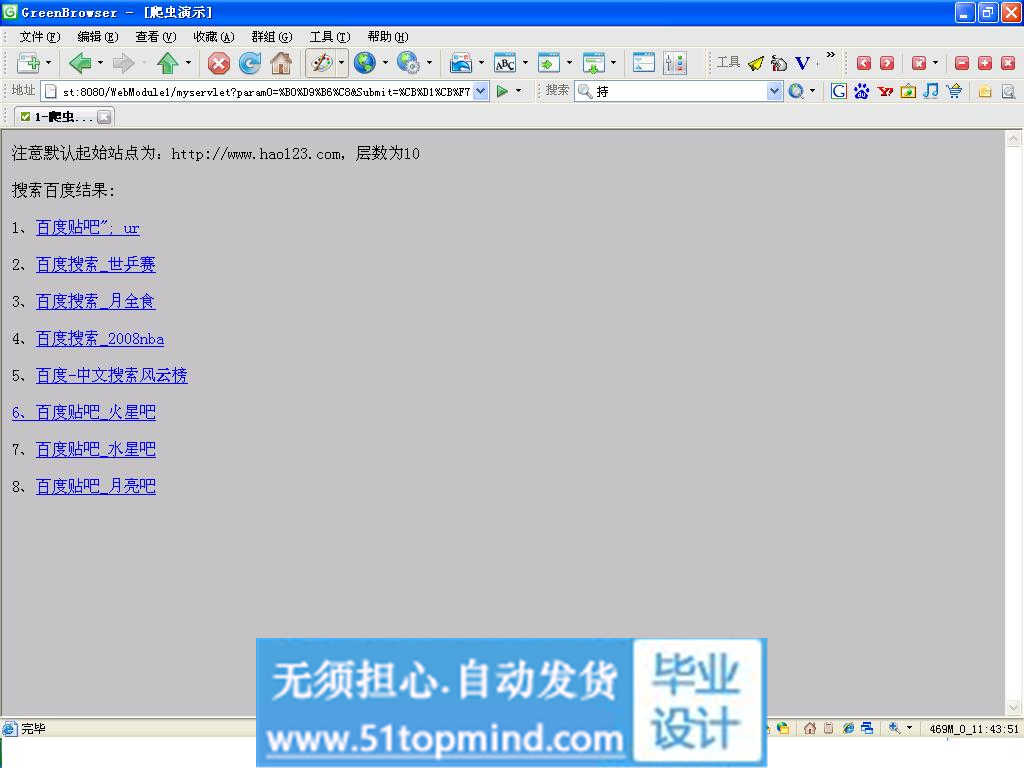The height and width of the screenshot is (768, 1024).
Task: Click in the search input box
Action: click(x=678, y=91)
